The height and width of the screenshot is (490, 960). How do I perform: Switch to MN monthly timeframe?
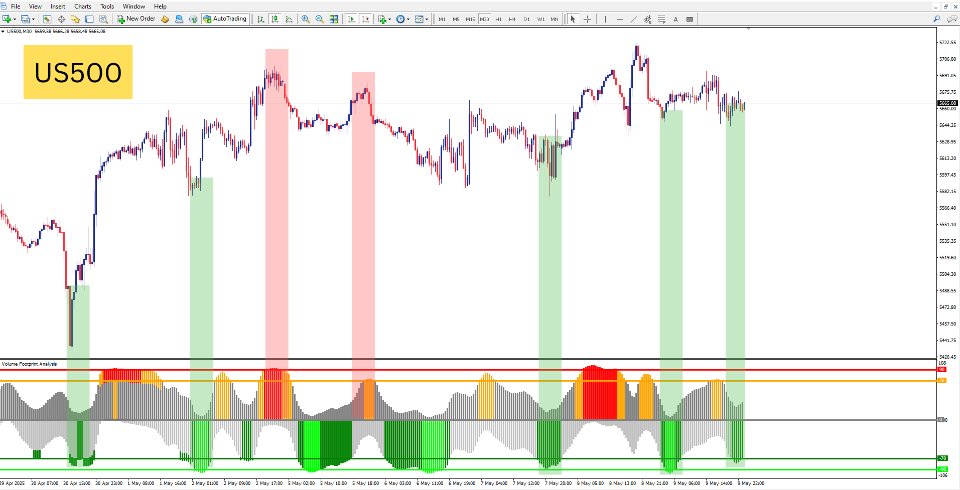coord(554,19)
